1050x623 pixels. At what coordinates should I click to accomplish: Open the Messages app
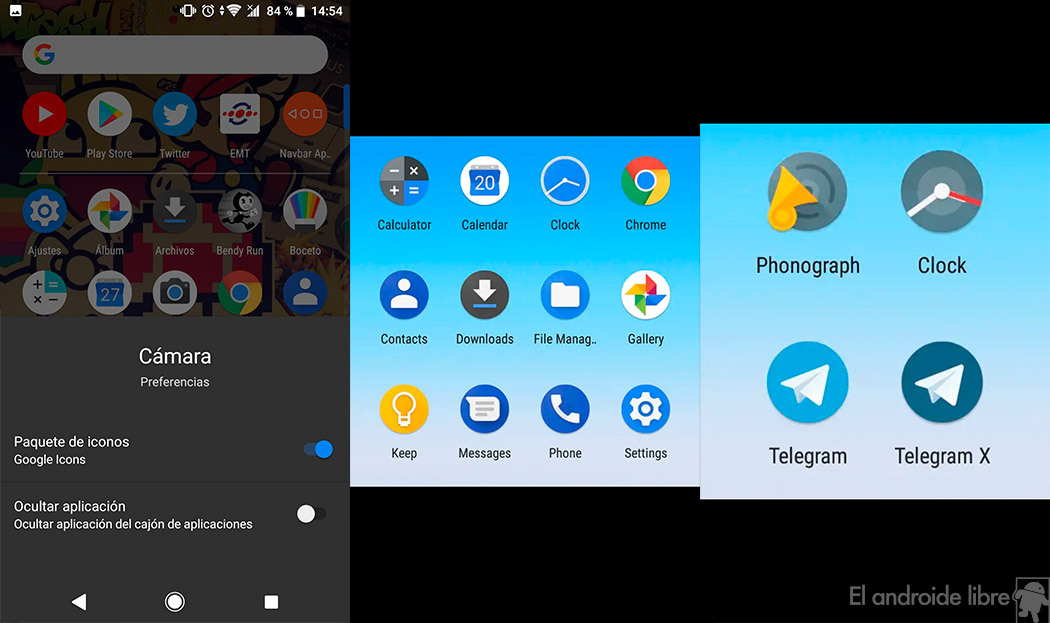tap(484, 409)
